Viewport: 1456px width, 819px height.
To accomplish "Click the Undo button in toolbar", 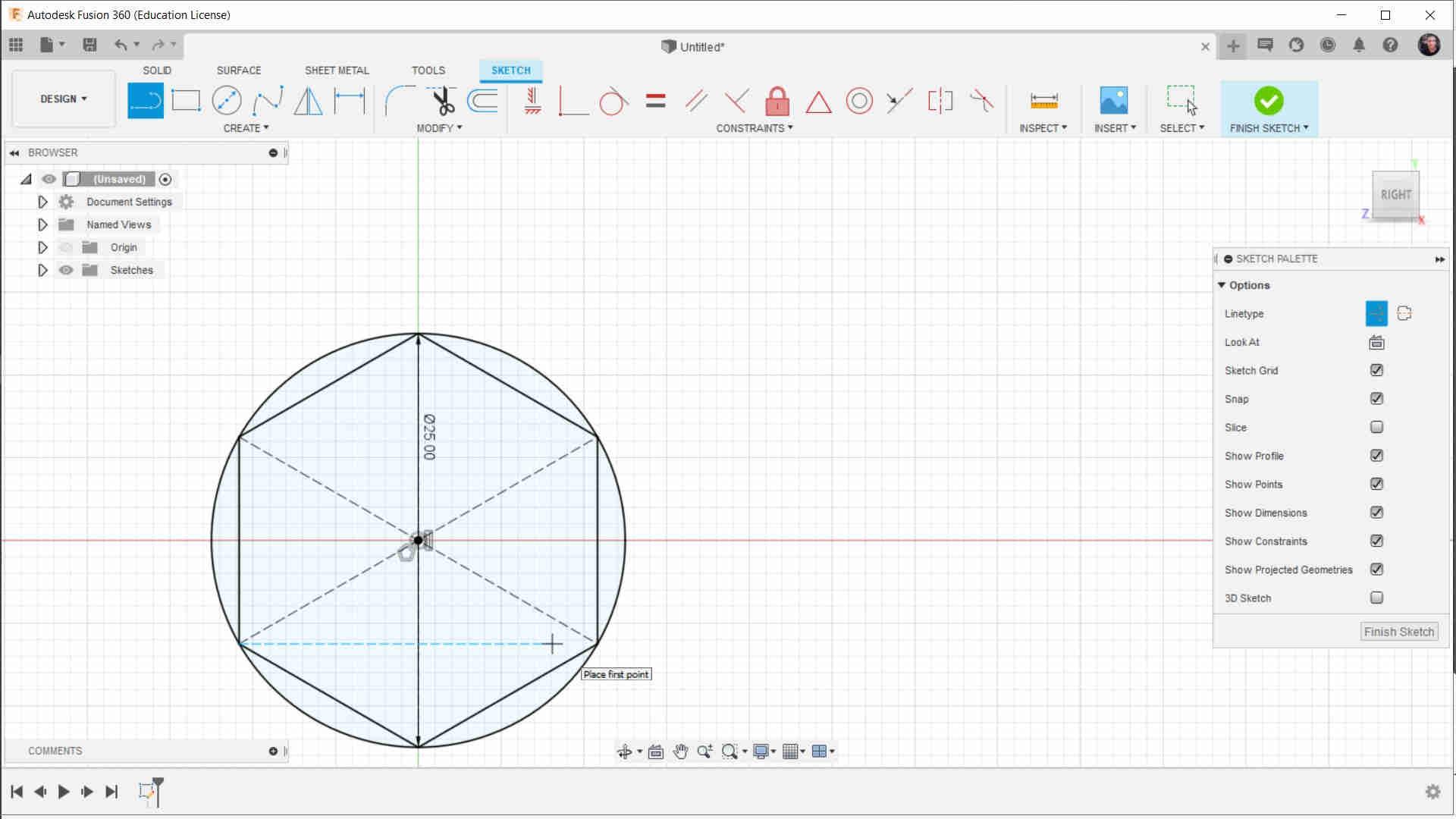I will coord(120,44).
